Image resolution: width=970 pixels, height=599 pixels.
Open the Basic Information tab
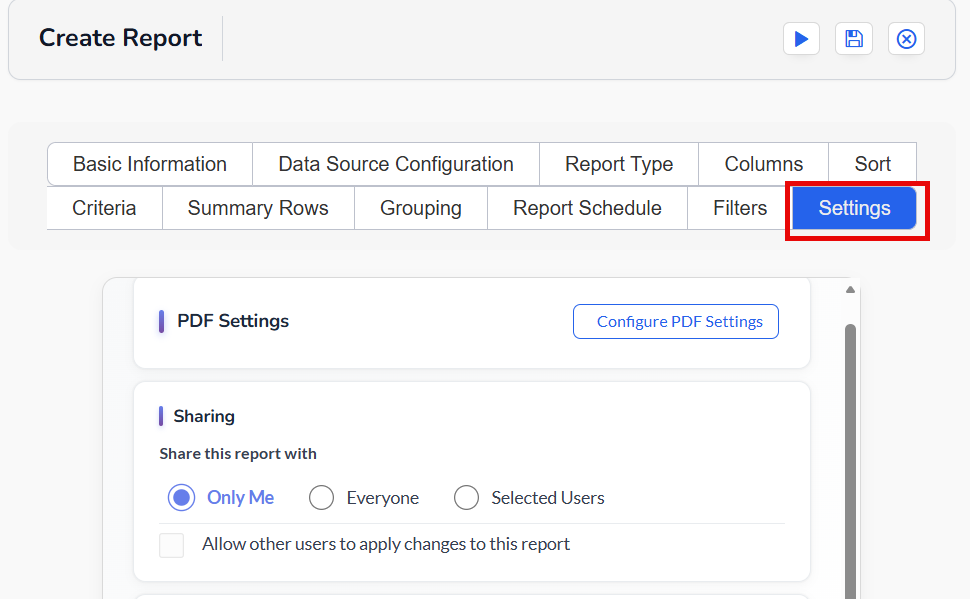point(150,164)
